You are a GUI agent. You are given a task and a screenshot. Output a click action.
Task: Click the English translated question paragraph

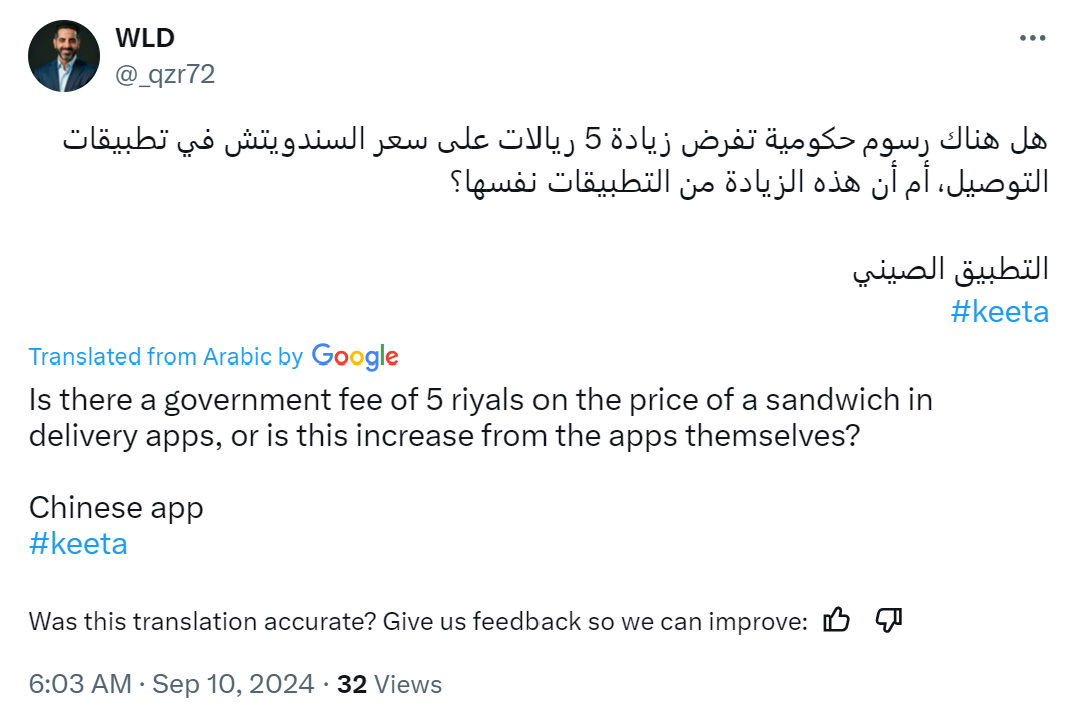(x=480, y=419)
